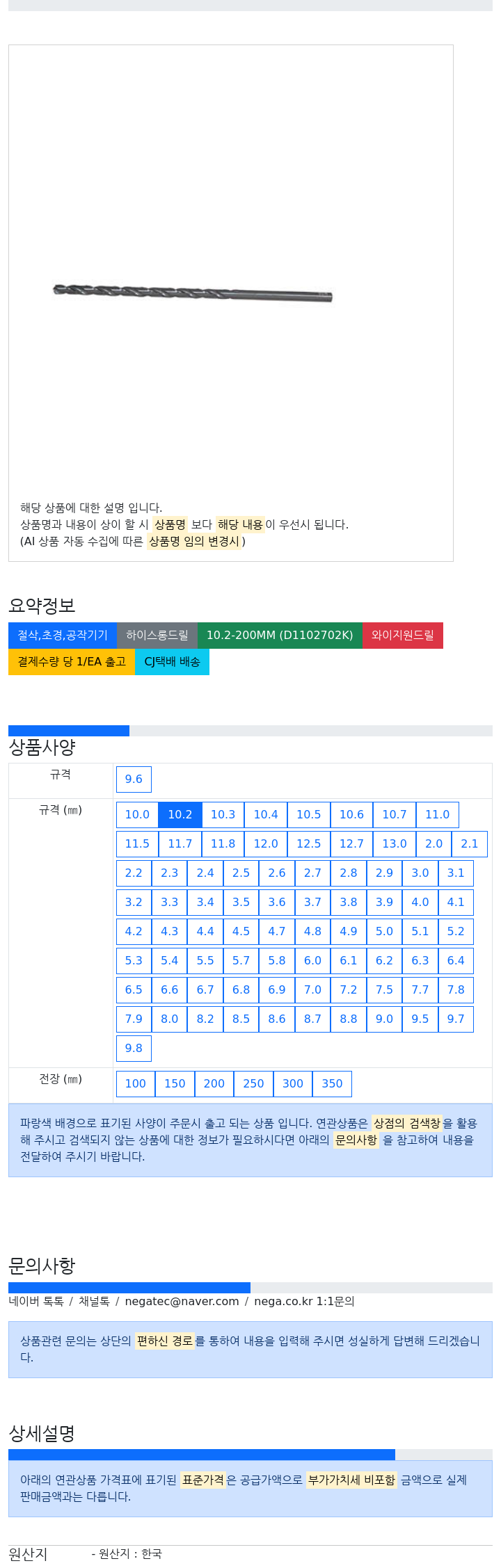This screenshot has height=1568, width=501.
Task: Select the 9.8 mm size button
Action: pos(134,1048)
